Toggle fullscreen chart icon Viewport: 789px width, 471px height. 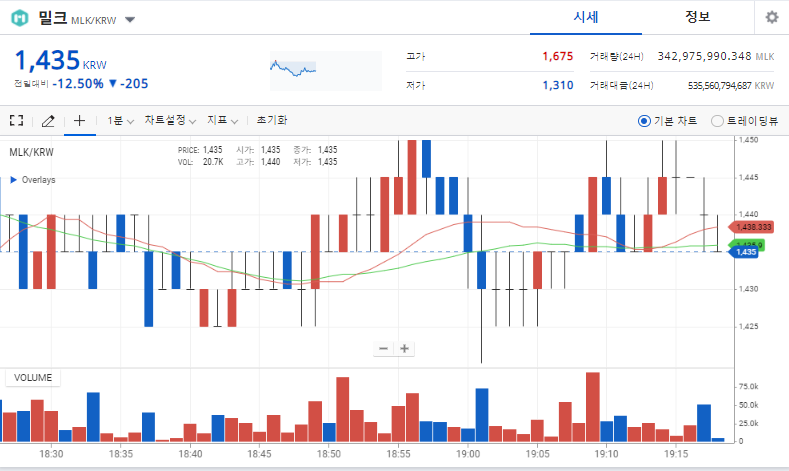(x=17, y=120)
